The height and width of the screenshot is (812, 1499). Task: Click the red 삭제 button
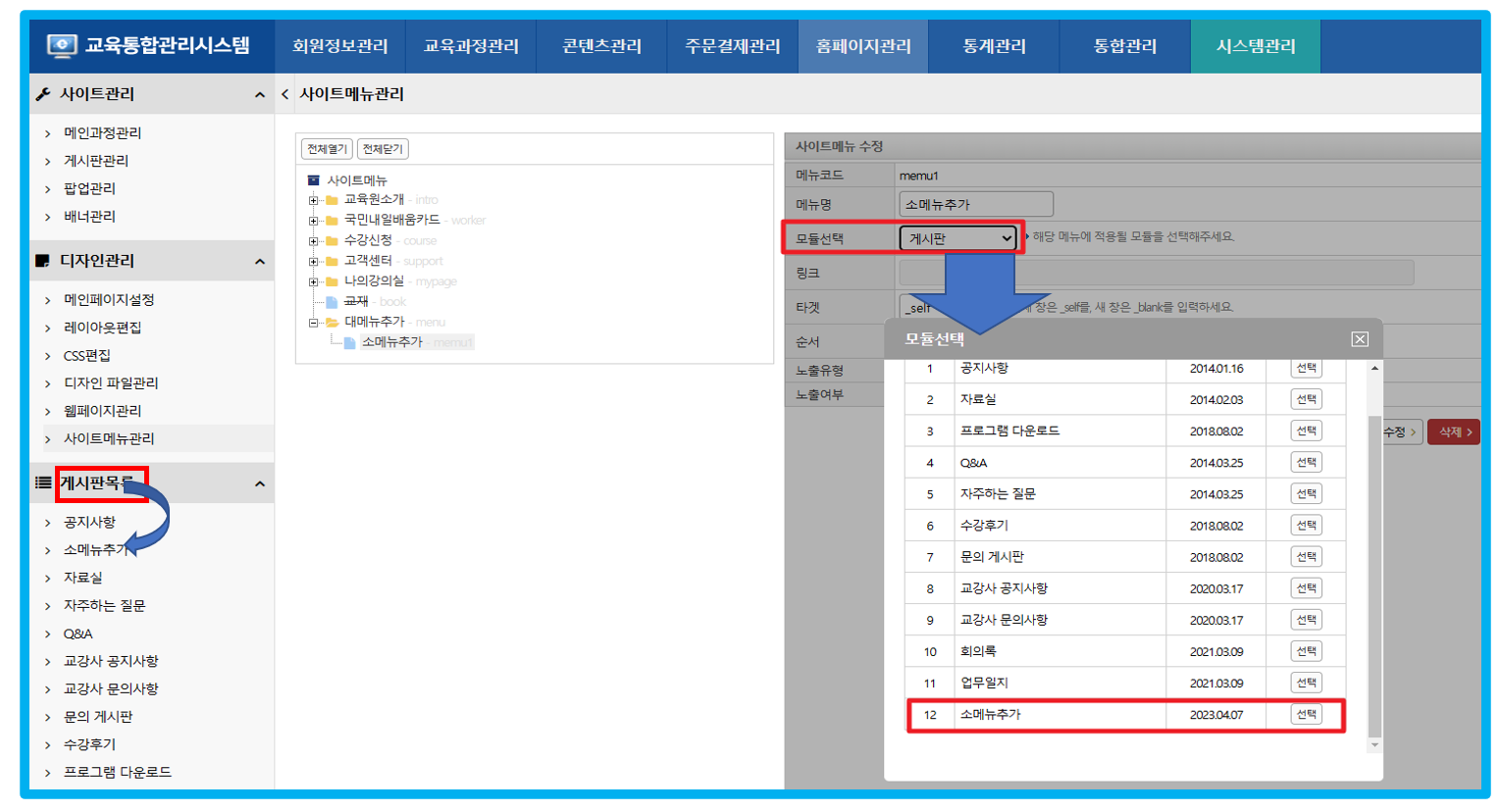(x=1454, y=431)
